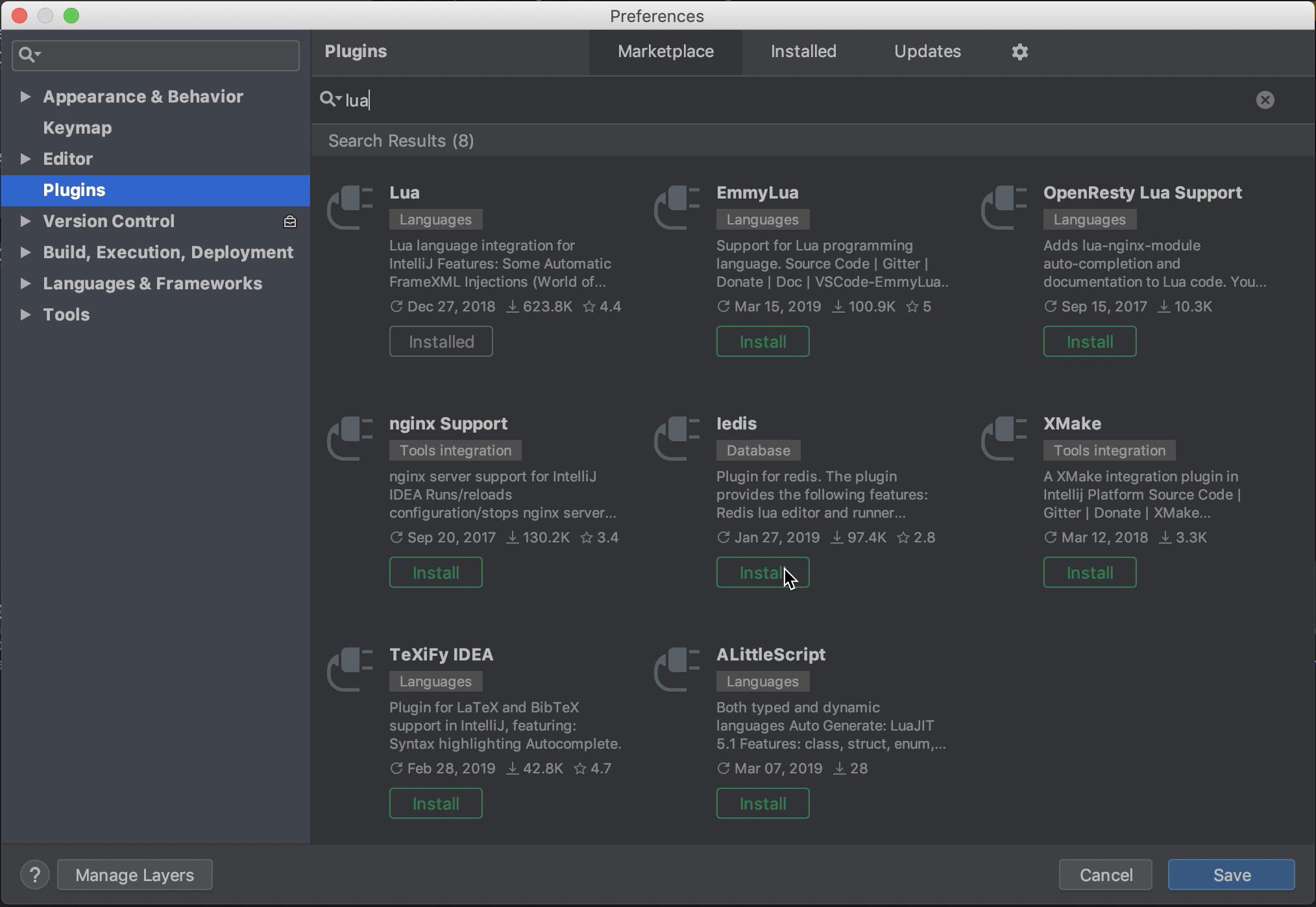Click the Iedis plugin icon
This screenshot has height=907, width=1316.
pyautogui.click(x=677, y=439)
